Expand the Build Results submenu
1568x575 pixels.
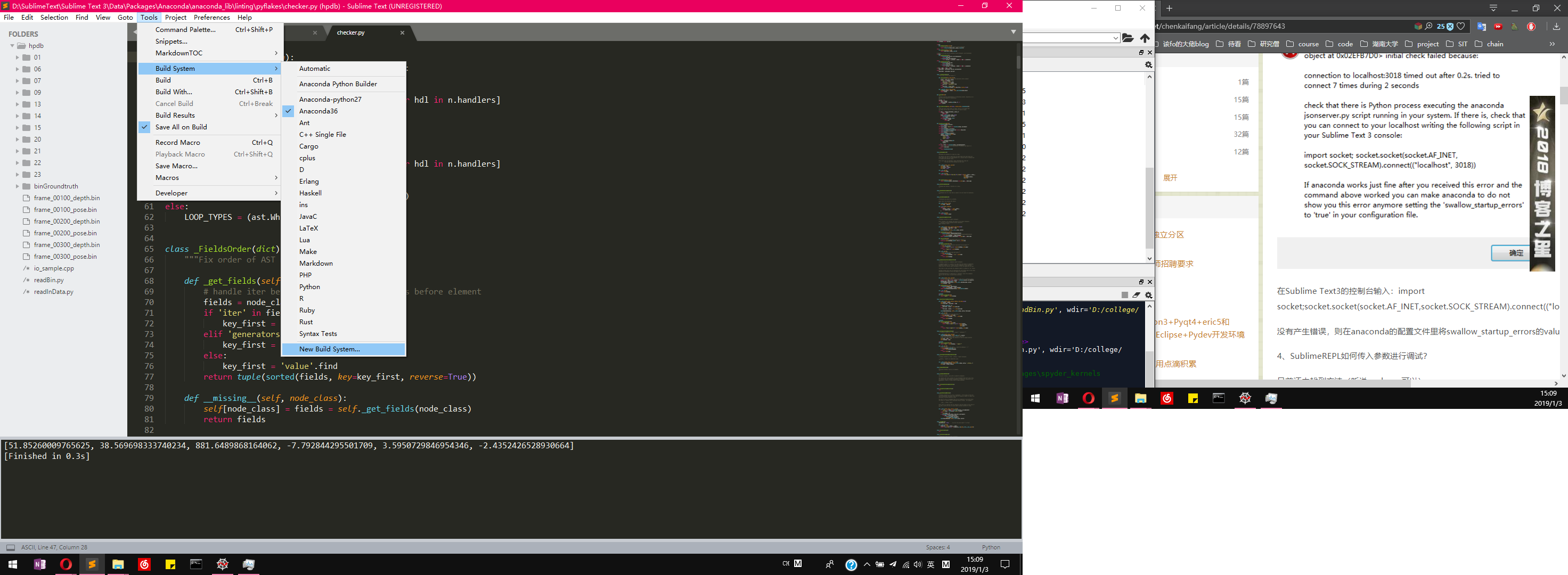tap(209, 116)
